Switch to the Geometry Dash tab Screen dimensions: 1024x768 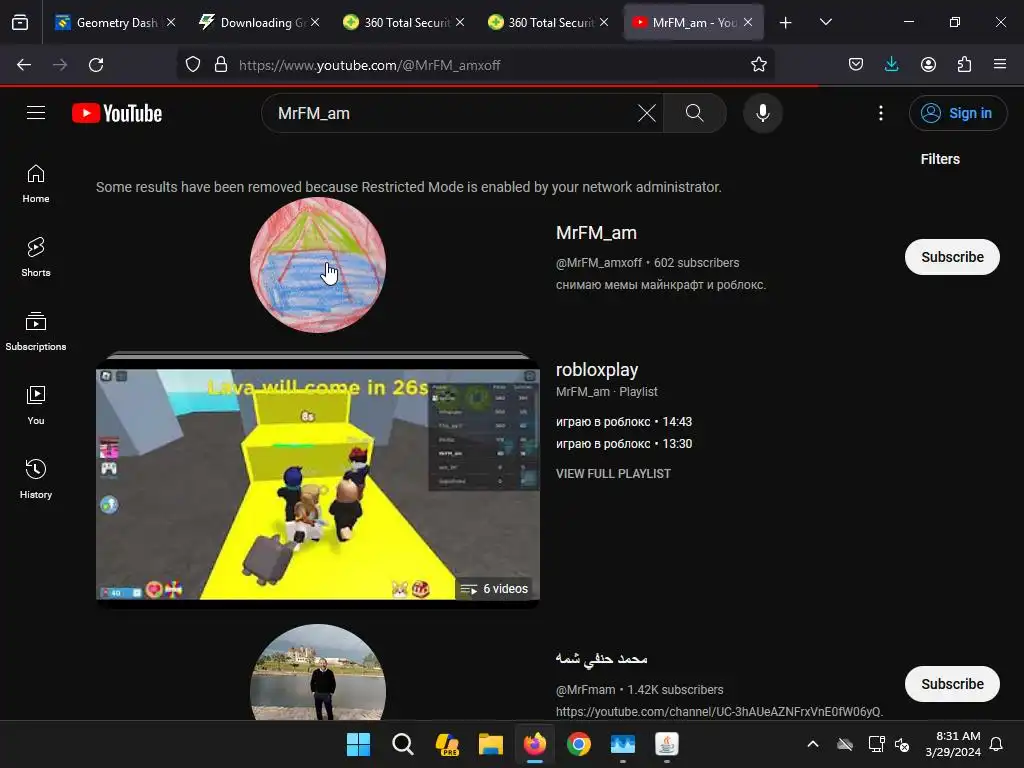coord(116,23)
